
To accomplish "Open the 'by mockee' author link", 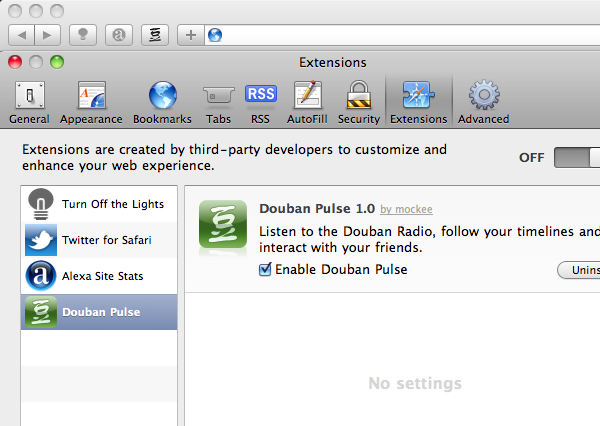I will pyautogui.click(x=406, y=209).
